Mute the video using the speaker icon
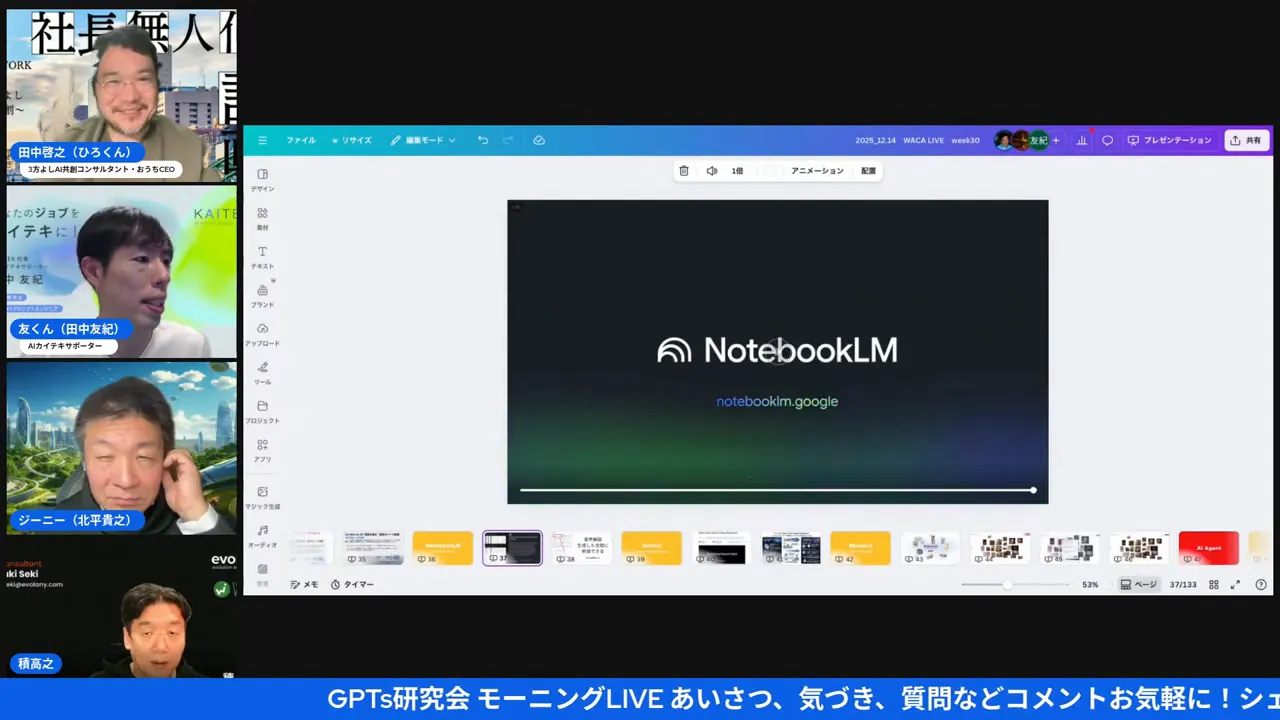This screenshot has height=720, width=1280. (711, 170)
